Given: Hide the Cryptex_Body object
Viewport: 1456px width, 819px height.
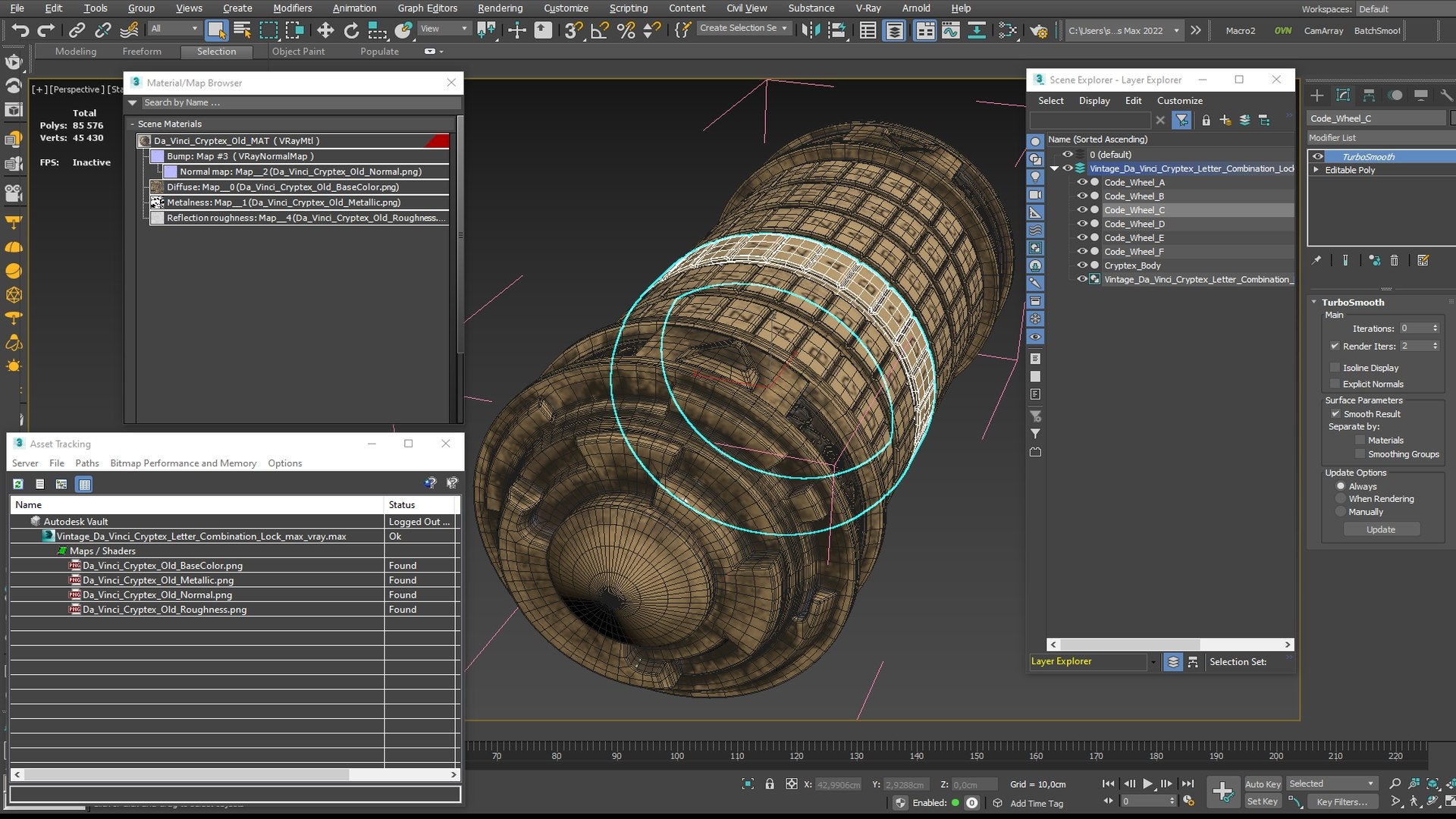Looking at the screenshot, I should pos(1082,265).
